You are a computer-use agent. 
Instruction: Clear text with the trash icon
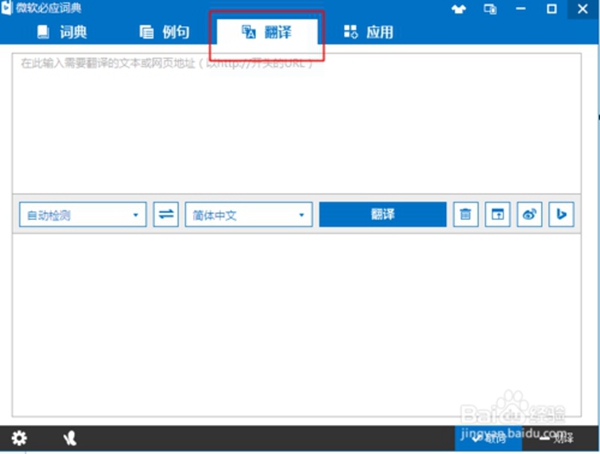(x=465, y=215)
